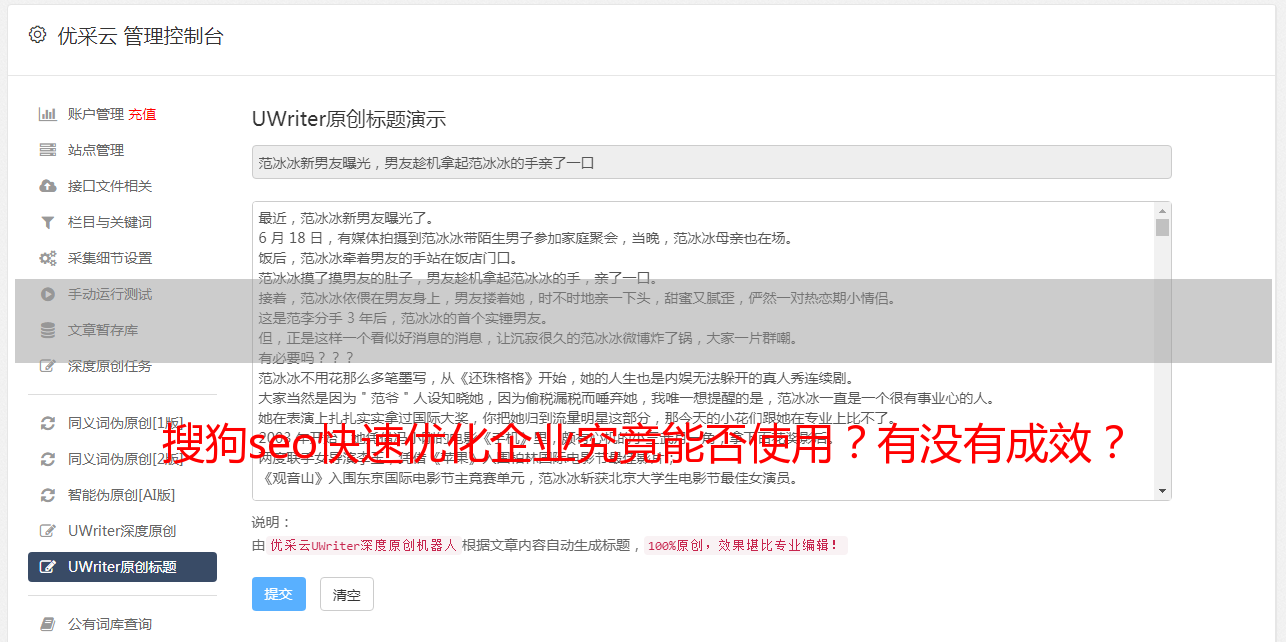Open UWriter深度原创 page
This screenshot has height=642, width=1286.
point(122,531)
